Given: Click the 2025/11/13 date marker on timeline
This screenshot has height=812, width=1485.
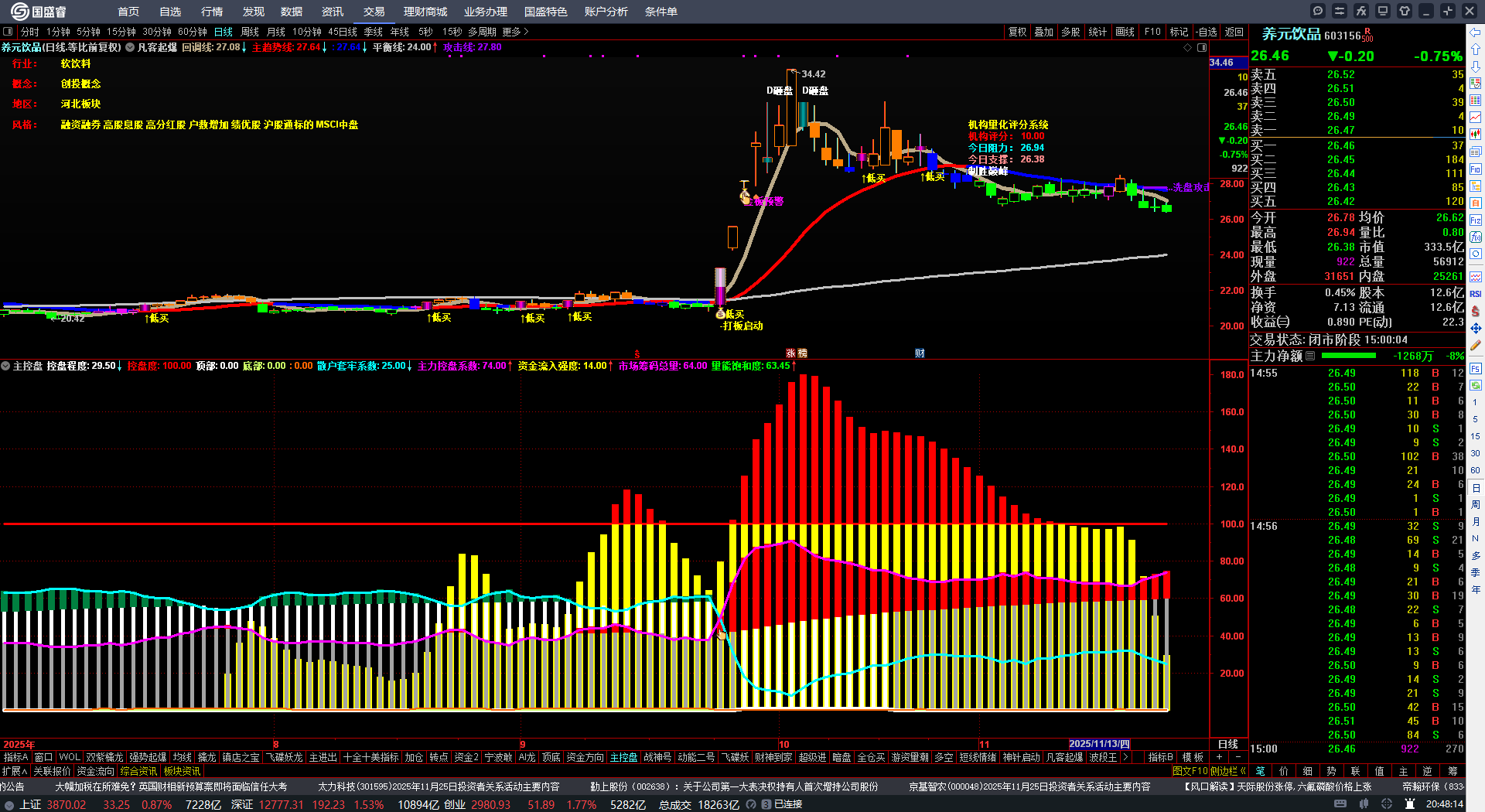Looking at the screenshot, I should click(x=1100, y=744).
